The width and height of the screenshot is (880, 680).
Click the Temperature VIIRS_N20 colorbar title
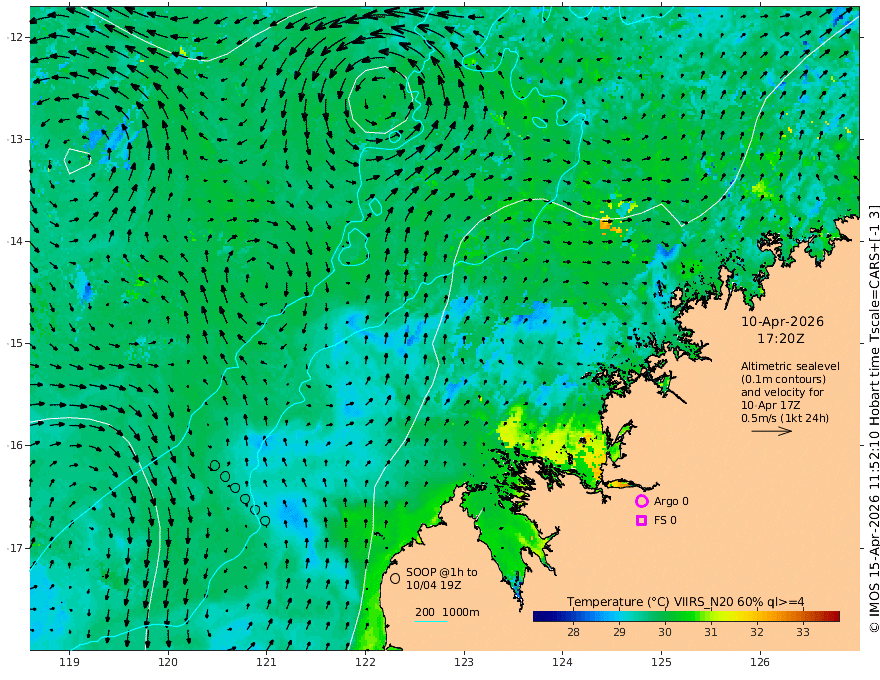(x=685, y=602)
